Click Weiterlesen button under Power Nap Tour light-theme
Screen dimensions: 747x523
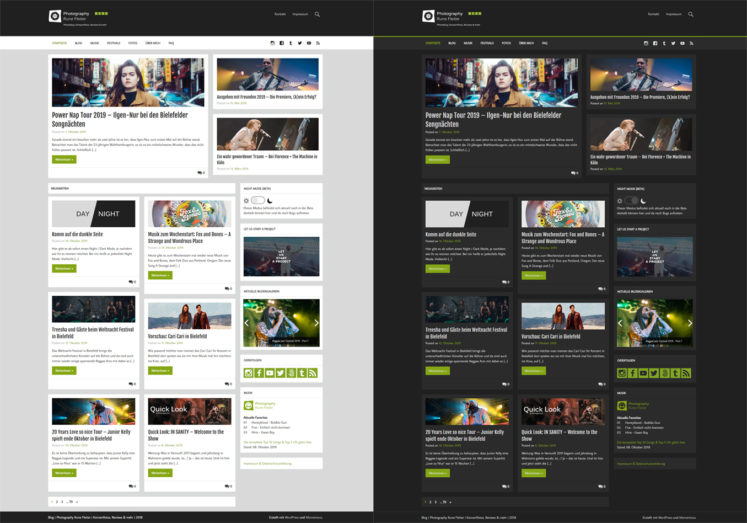coord(64,159)
